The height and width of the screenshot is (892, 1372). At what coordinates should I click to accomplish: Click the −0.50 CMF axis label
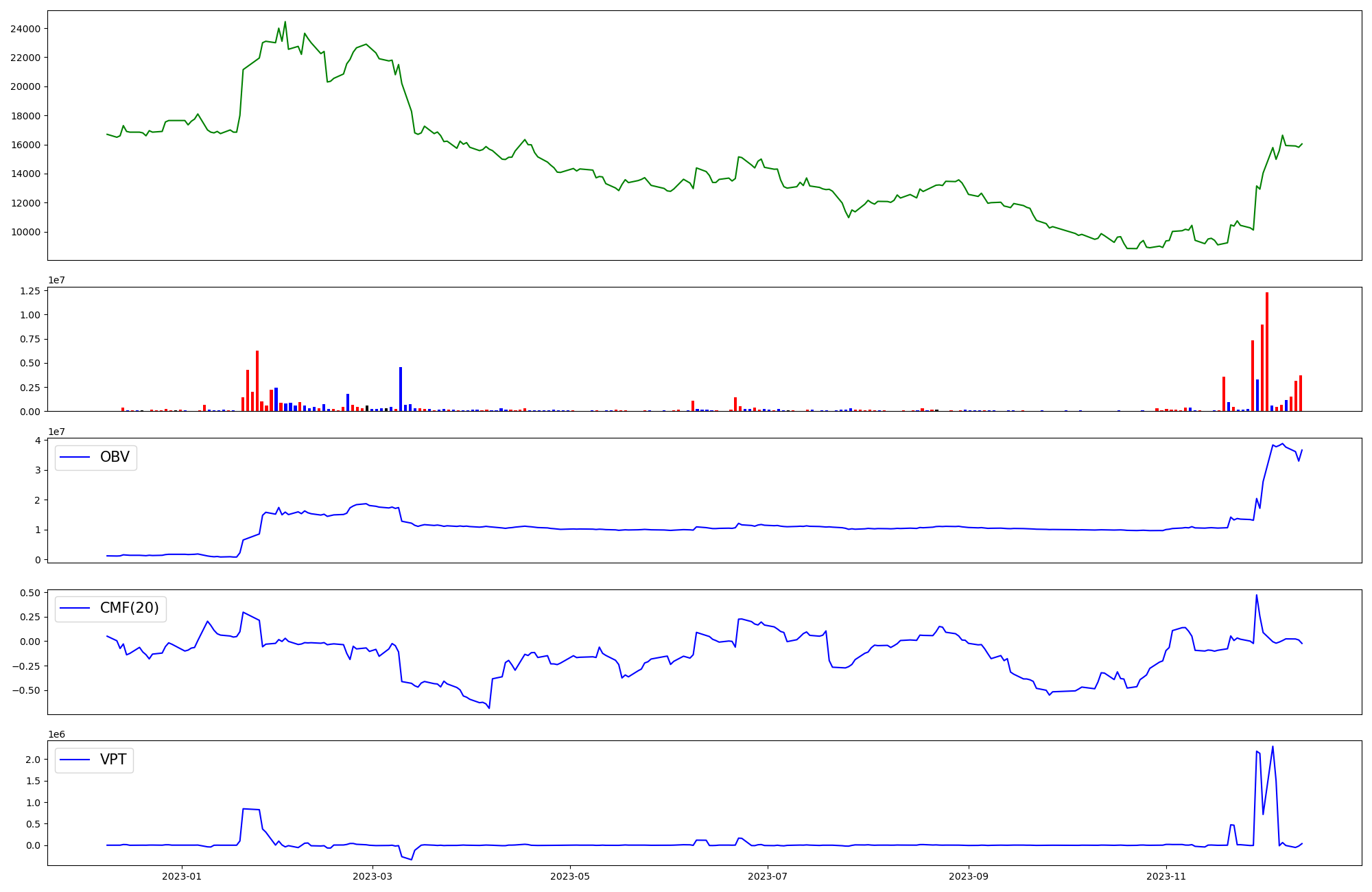(25, 690)
